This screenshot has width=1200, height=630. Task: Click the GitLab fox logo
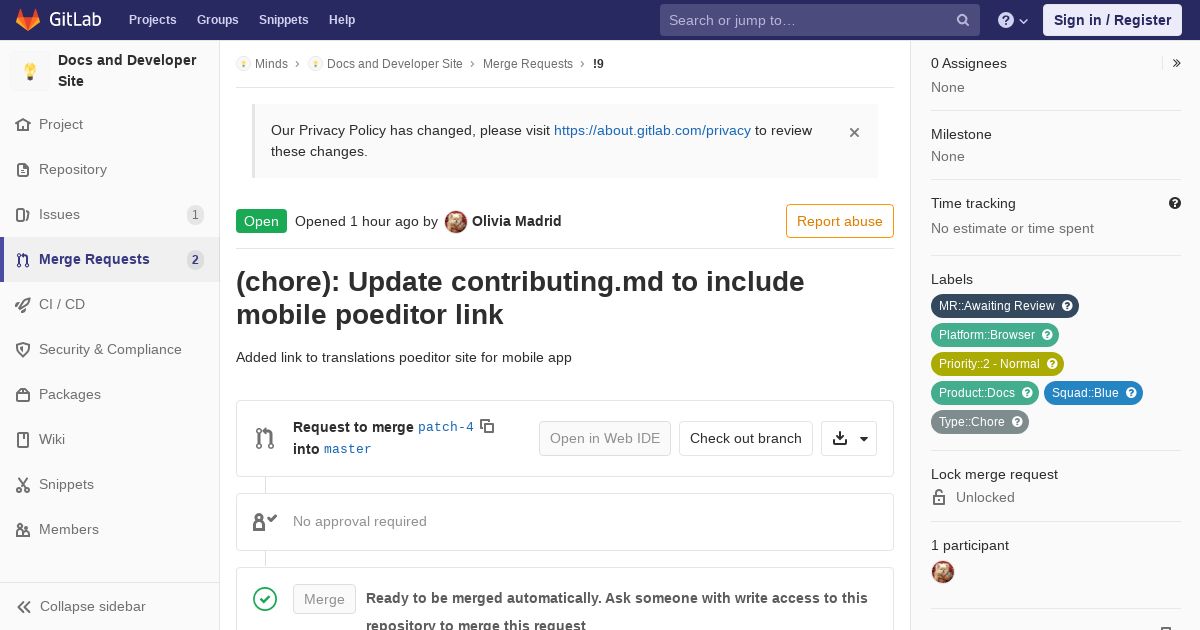28,19
